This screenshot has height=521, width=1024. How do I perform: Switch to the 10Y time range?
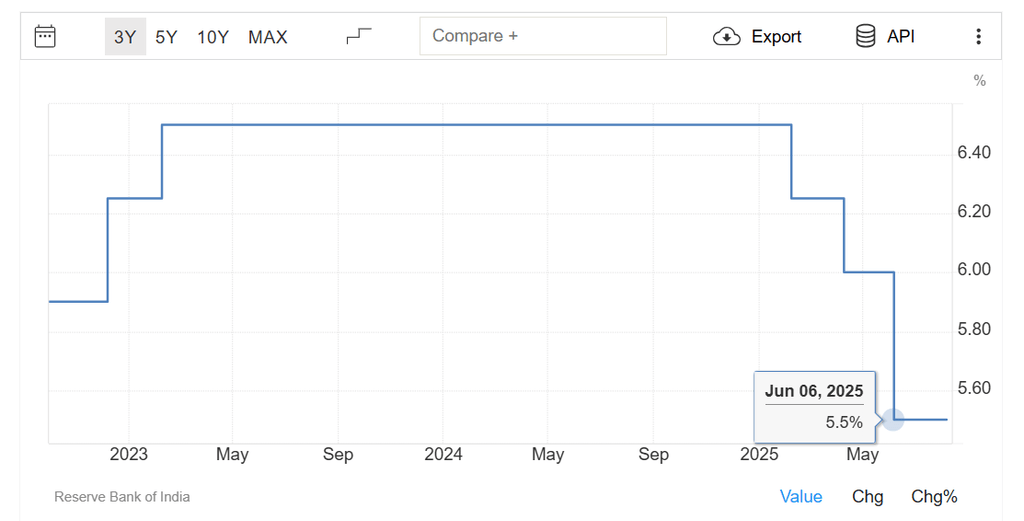[213, 37]
